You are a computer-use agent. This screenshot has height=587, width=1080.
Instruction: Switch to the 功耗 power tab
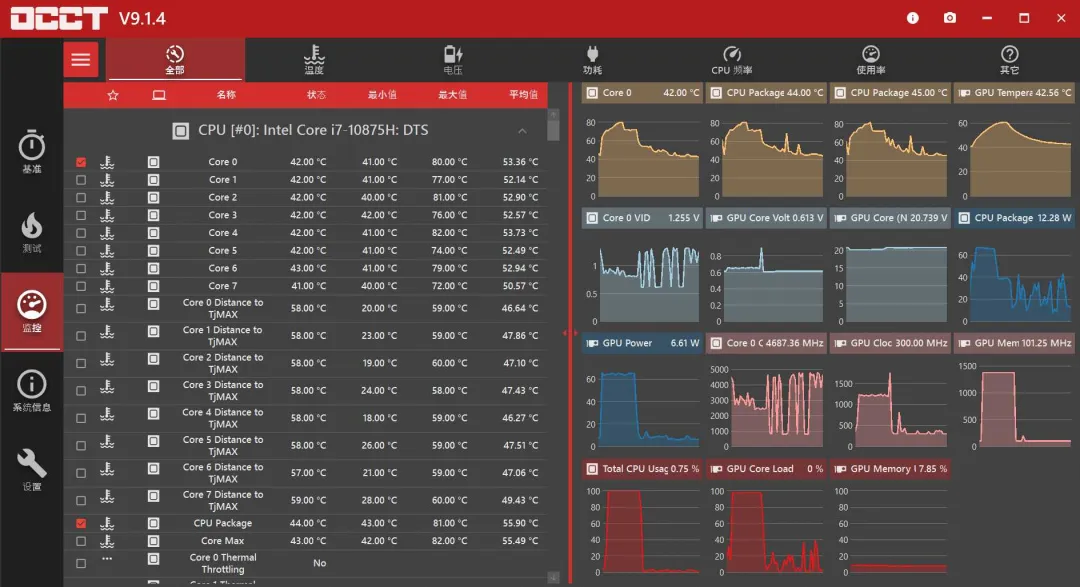[592, 60]
